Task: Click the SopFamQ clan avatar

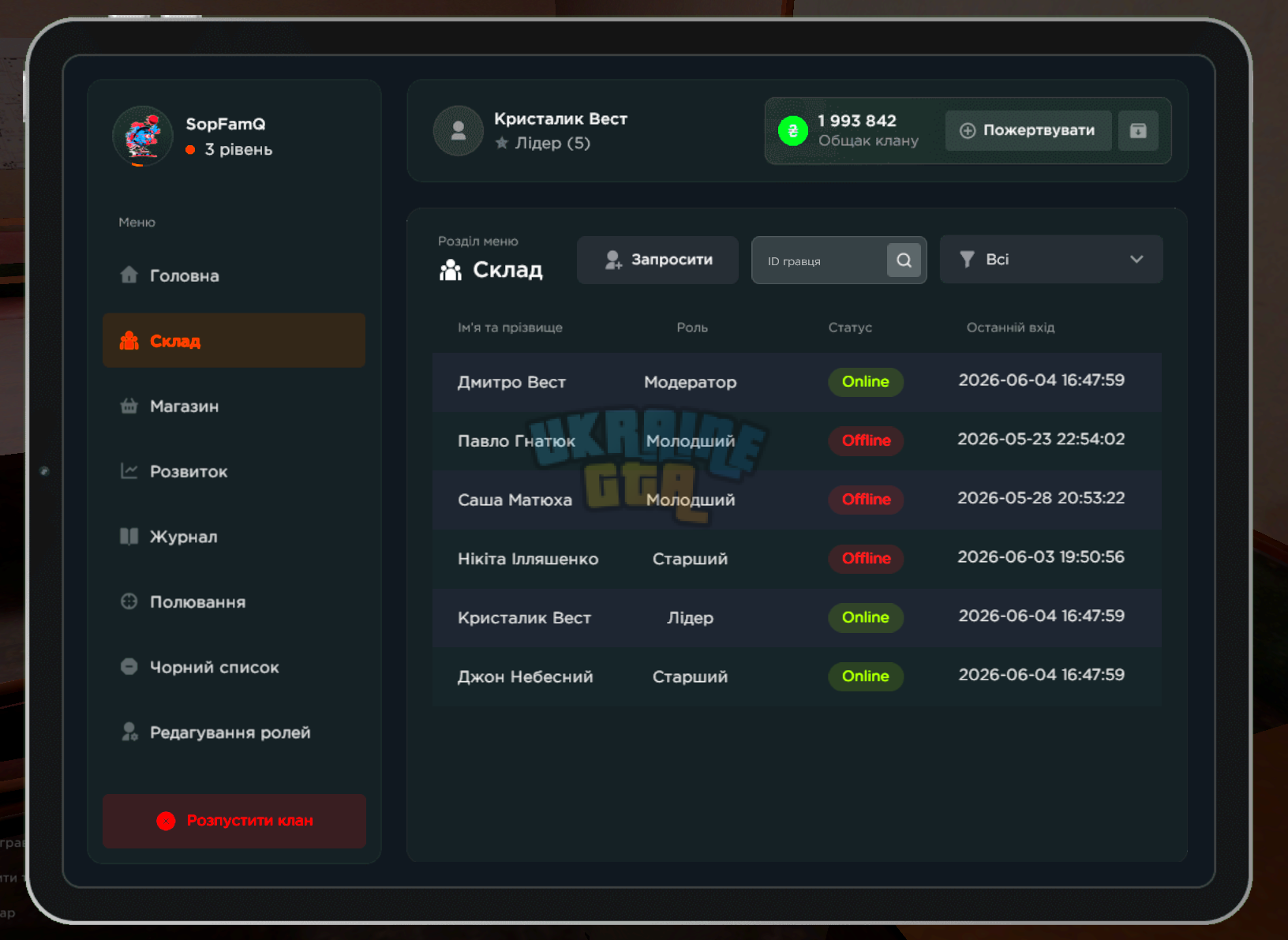Action: tap(143, 136)
